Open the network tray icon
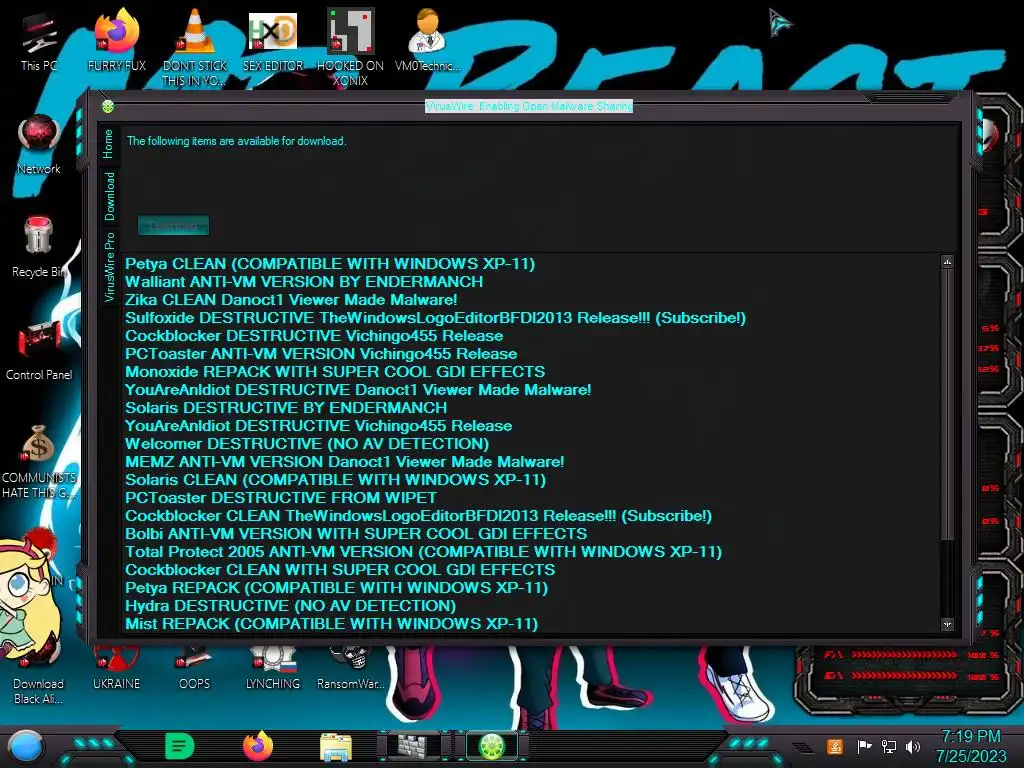 889,746
